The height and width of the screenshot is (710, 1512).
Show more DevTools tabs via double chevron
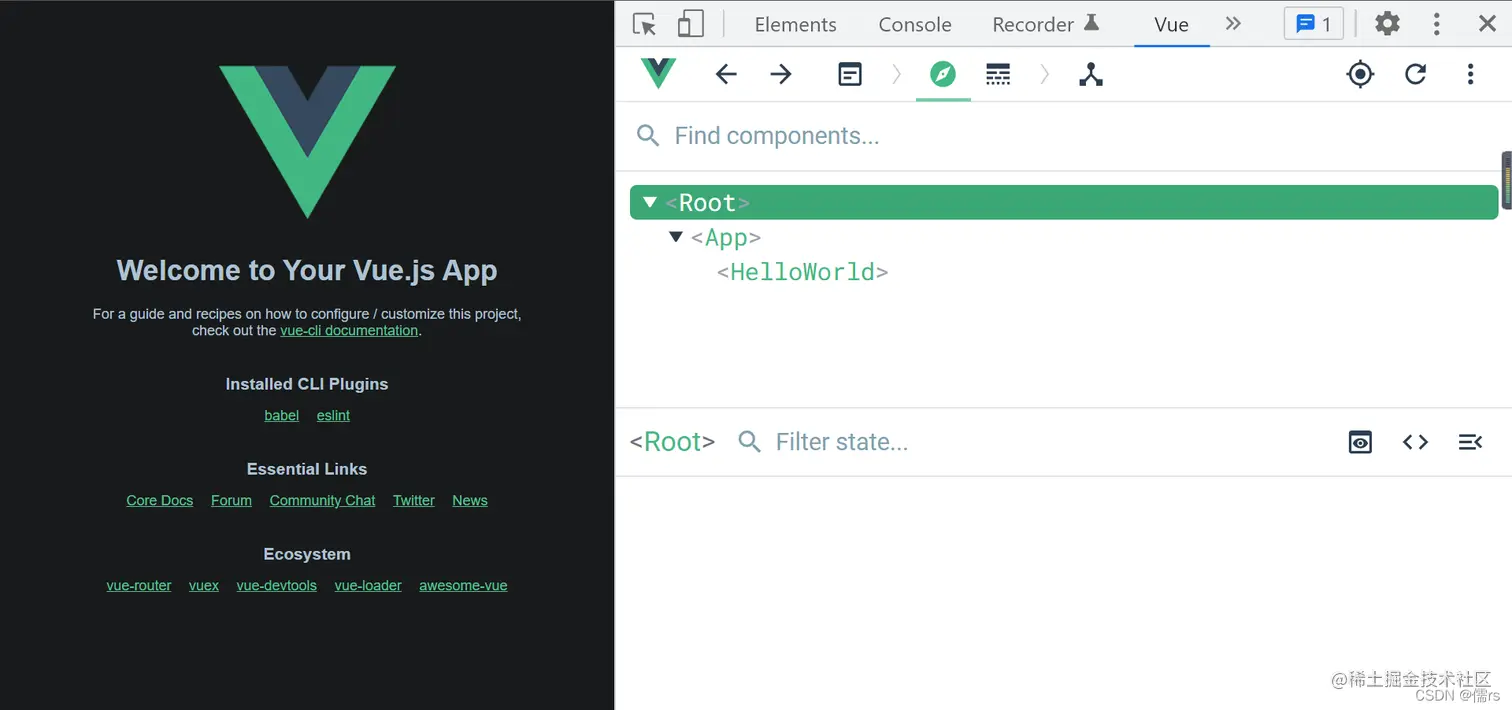click(x=1233, y=24)
